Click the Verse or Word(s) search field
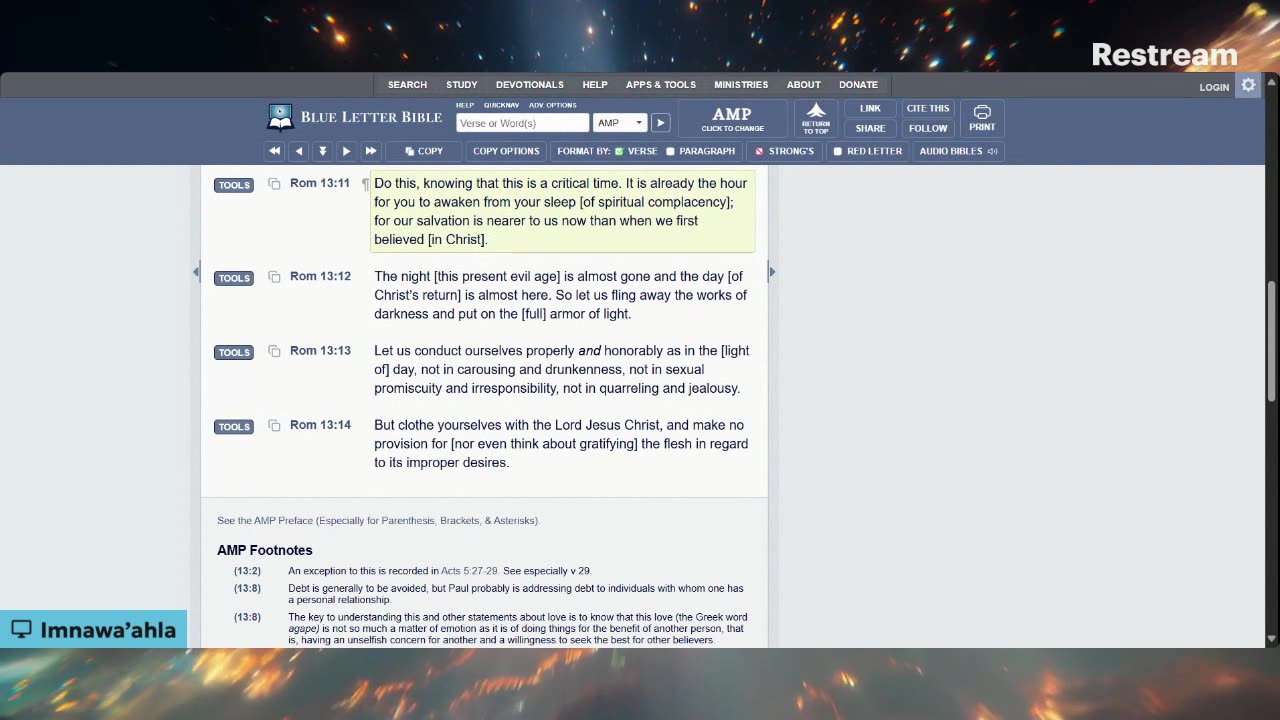1280x720 pixels. pyautogui.click(x=522, y=123)
